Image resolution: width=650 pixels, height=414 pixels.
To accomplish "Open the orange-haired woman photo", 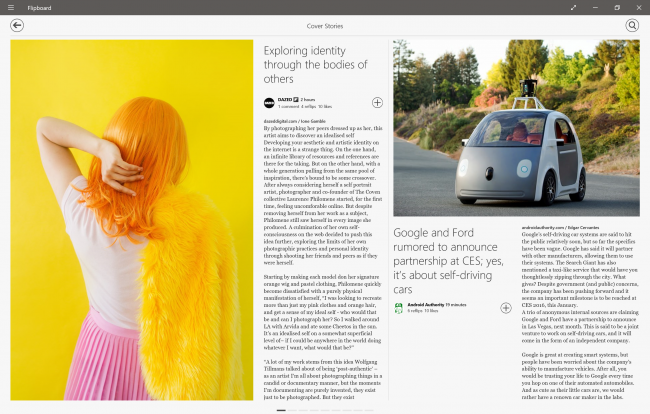I will 132,220.
